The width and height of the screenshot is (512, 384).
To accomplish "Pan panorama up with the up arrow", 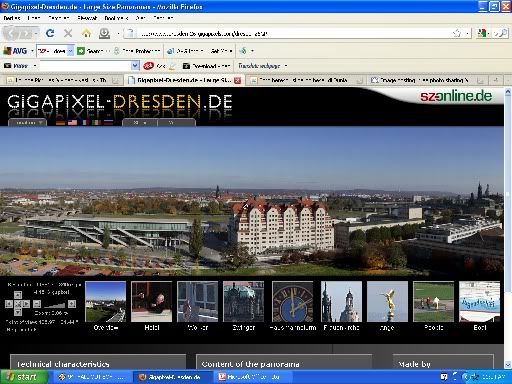I will coord(18,295).
